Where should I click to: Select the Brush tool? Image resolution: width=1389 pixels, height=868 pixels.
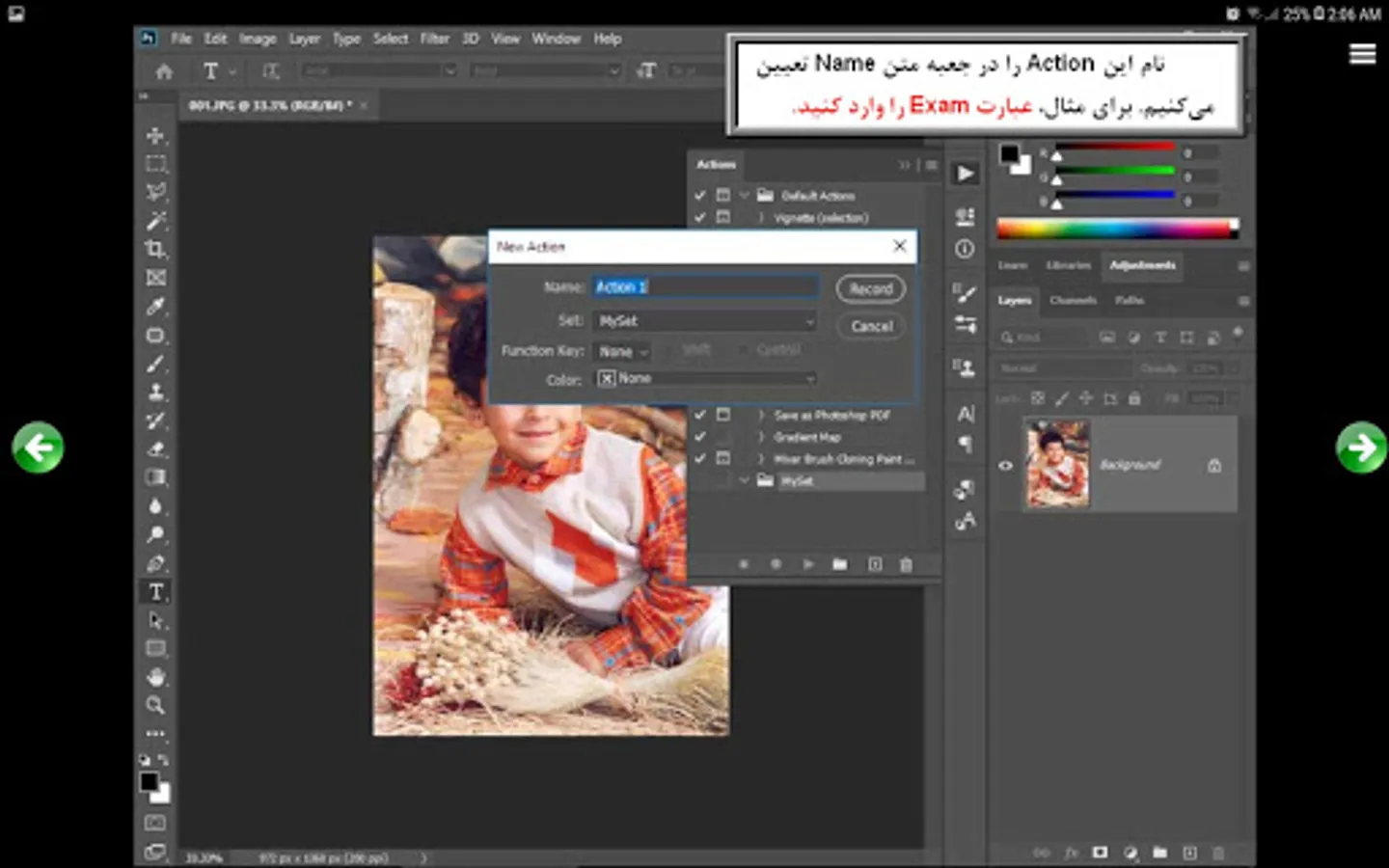155,365
